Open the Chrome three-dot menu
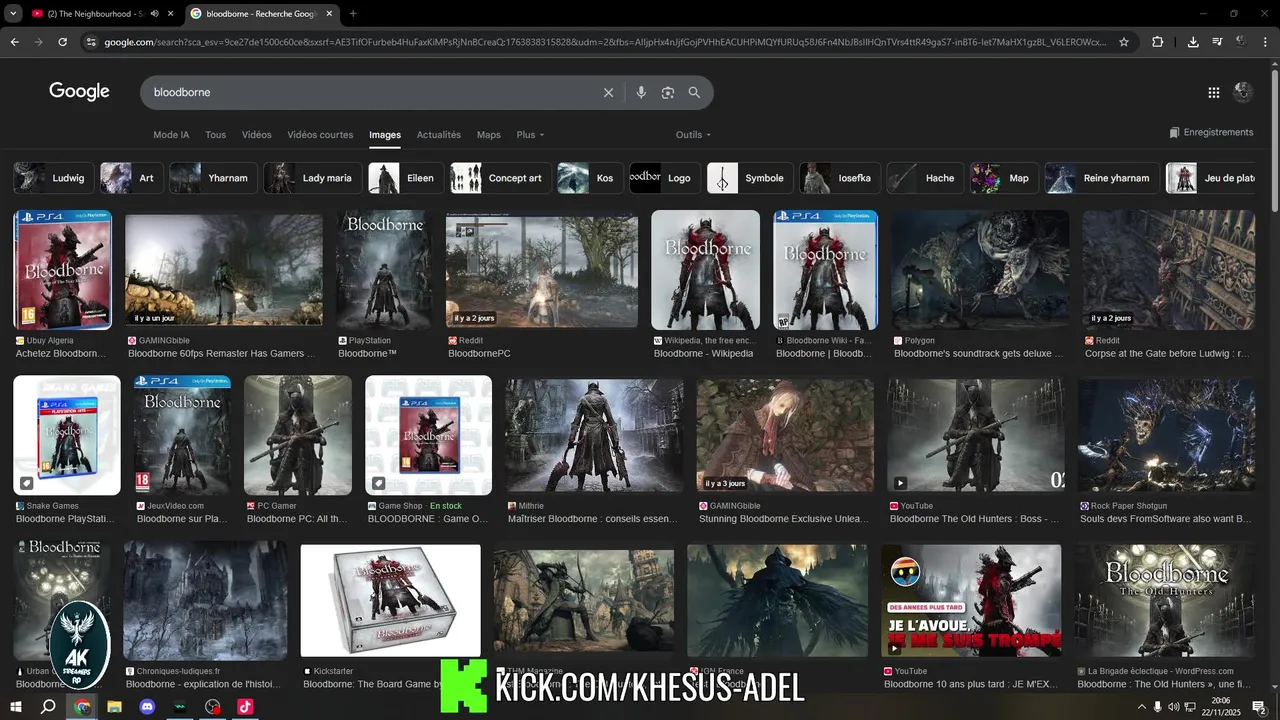 1265,42
